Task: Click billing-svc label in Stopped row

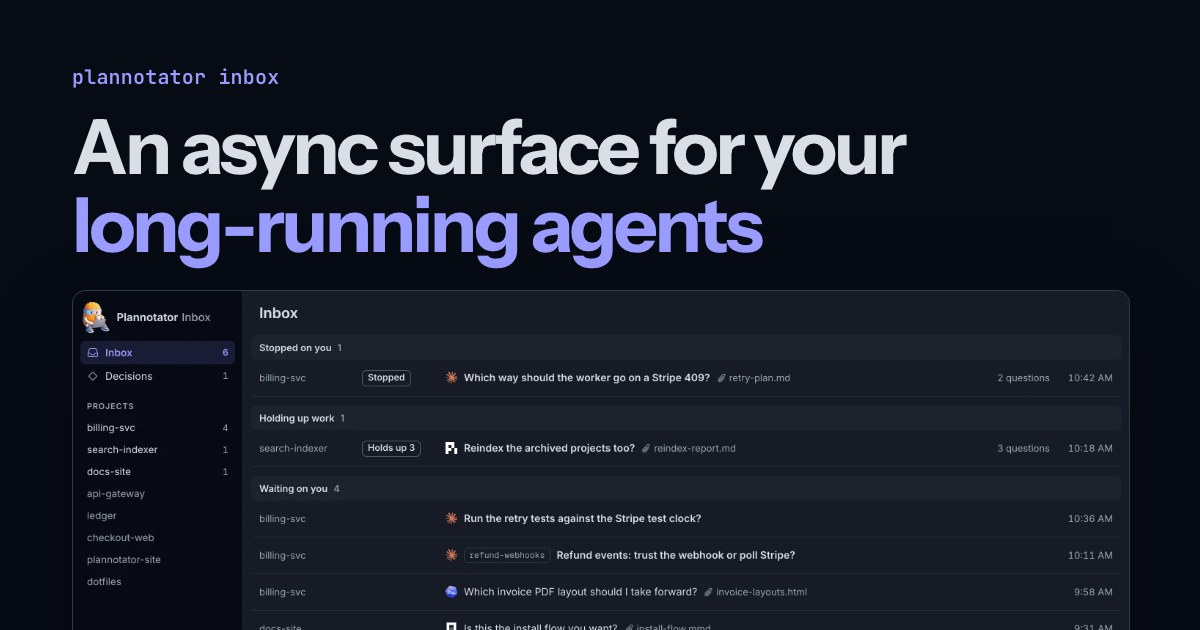Action: 282,378
